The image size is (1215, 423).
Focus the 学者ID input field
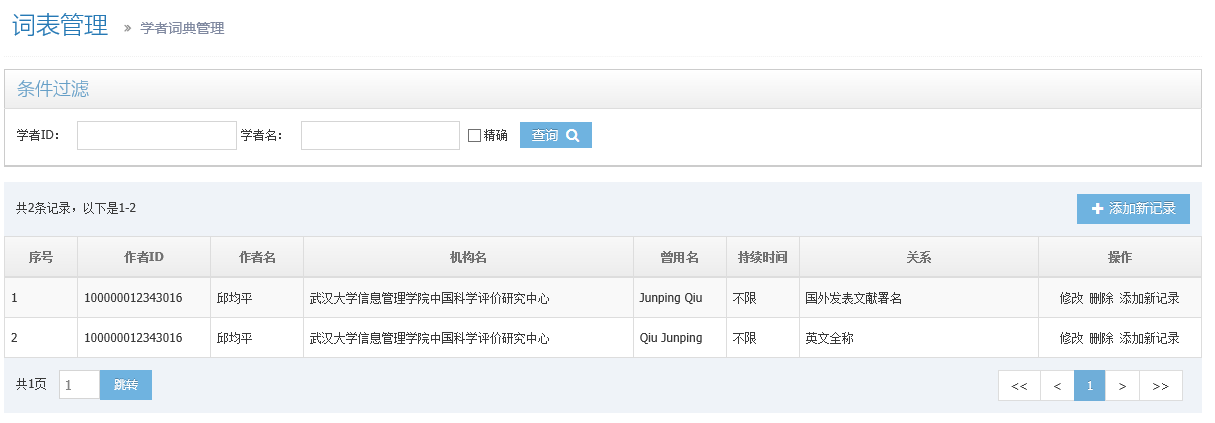157,135
